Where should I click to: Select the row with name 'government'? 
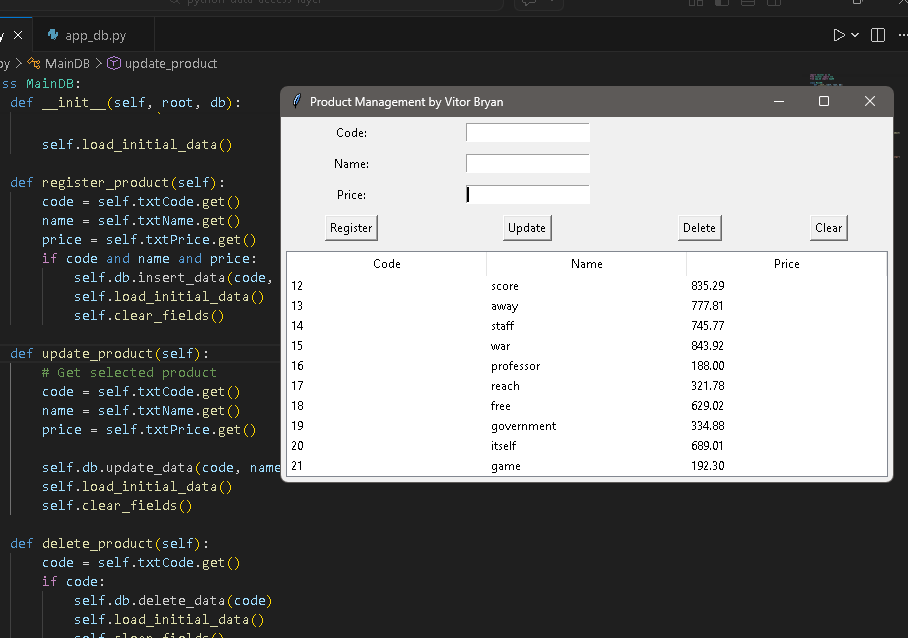click(587, 426)
